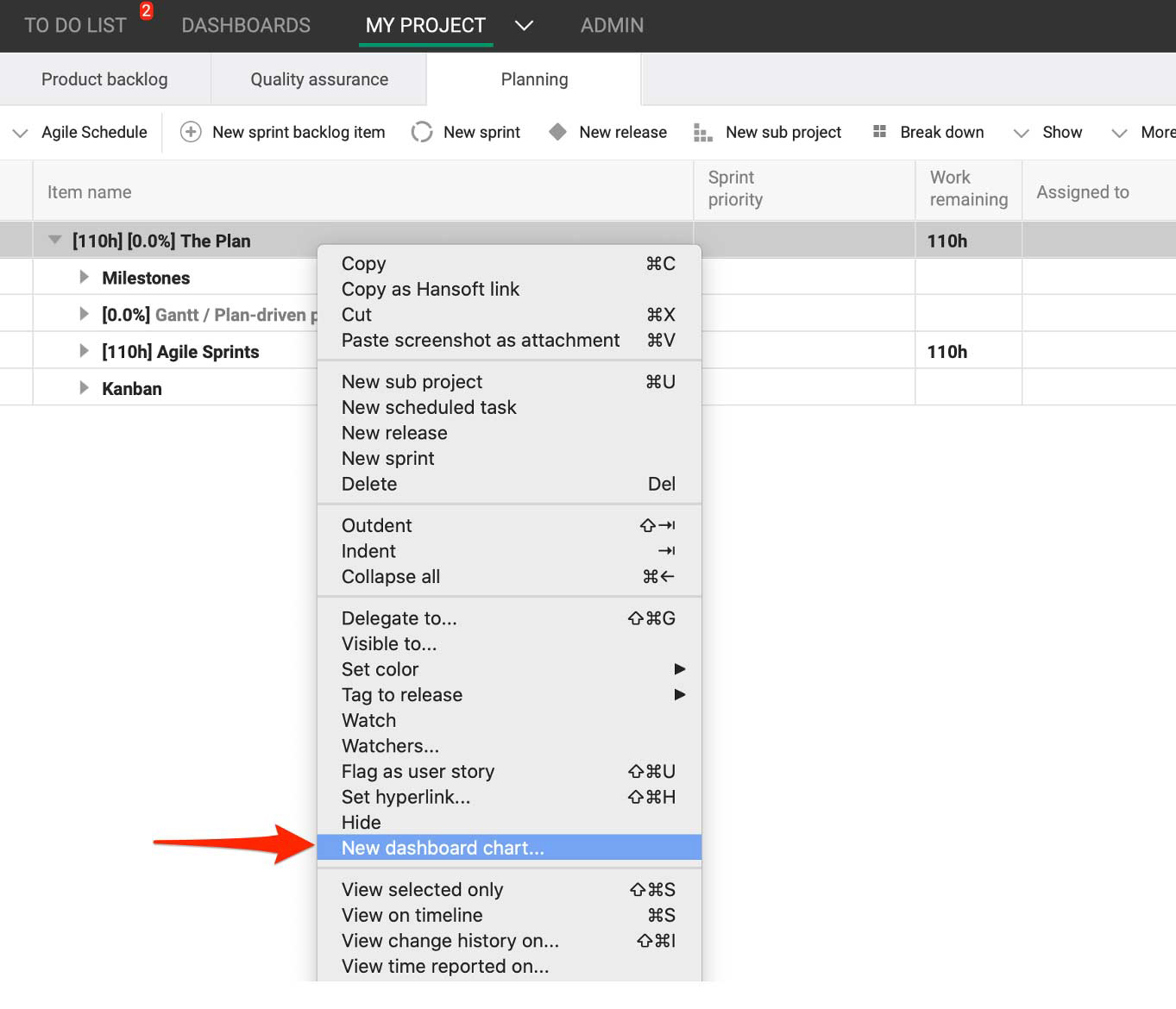Expand the Agile Sprints row
This screenshot has width=1176, height=1009.
pyautogui.click(x=84, y=351)
